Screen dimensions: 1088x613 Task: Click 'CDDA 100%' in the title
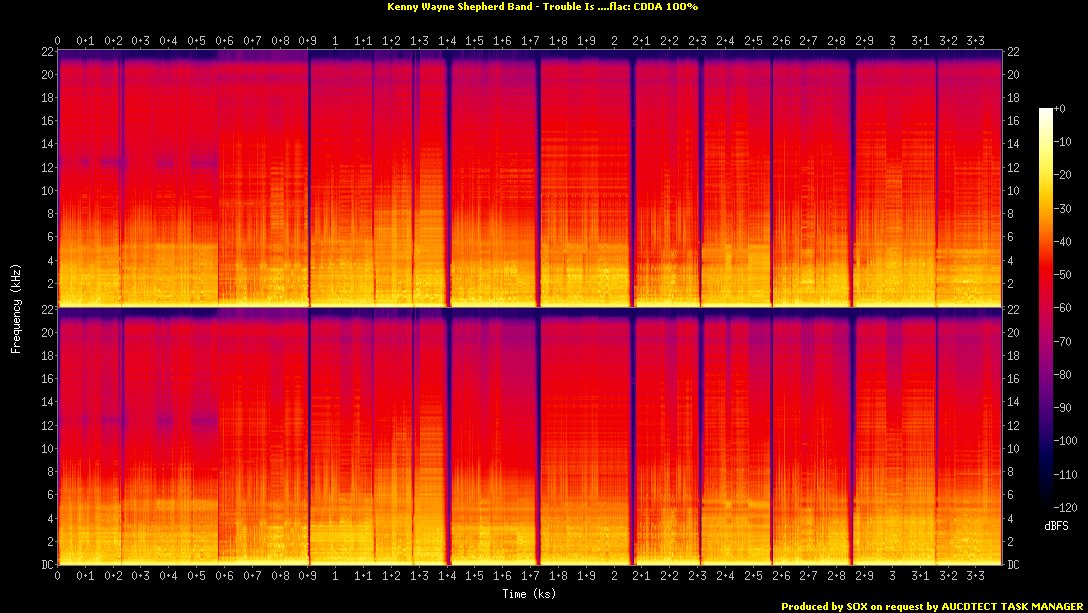(666, 7)
